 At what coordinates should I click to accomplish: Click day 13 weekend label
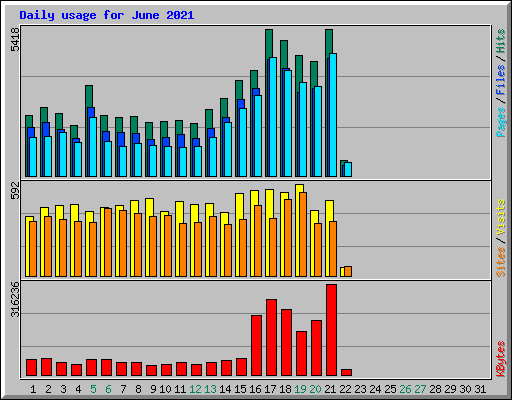(210, 389)
